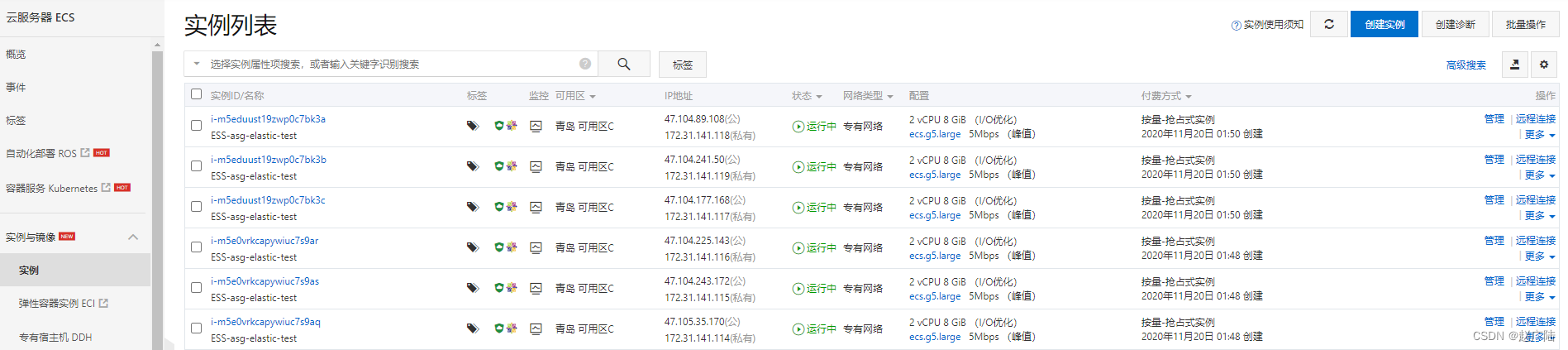Check the box for instance i-m5eduust19zwp0c7bk3c
Screen dimensions: 1568x350
[x=196, y=207]
